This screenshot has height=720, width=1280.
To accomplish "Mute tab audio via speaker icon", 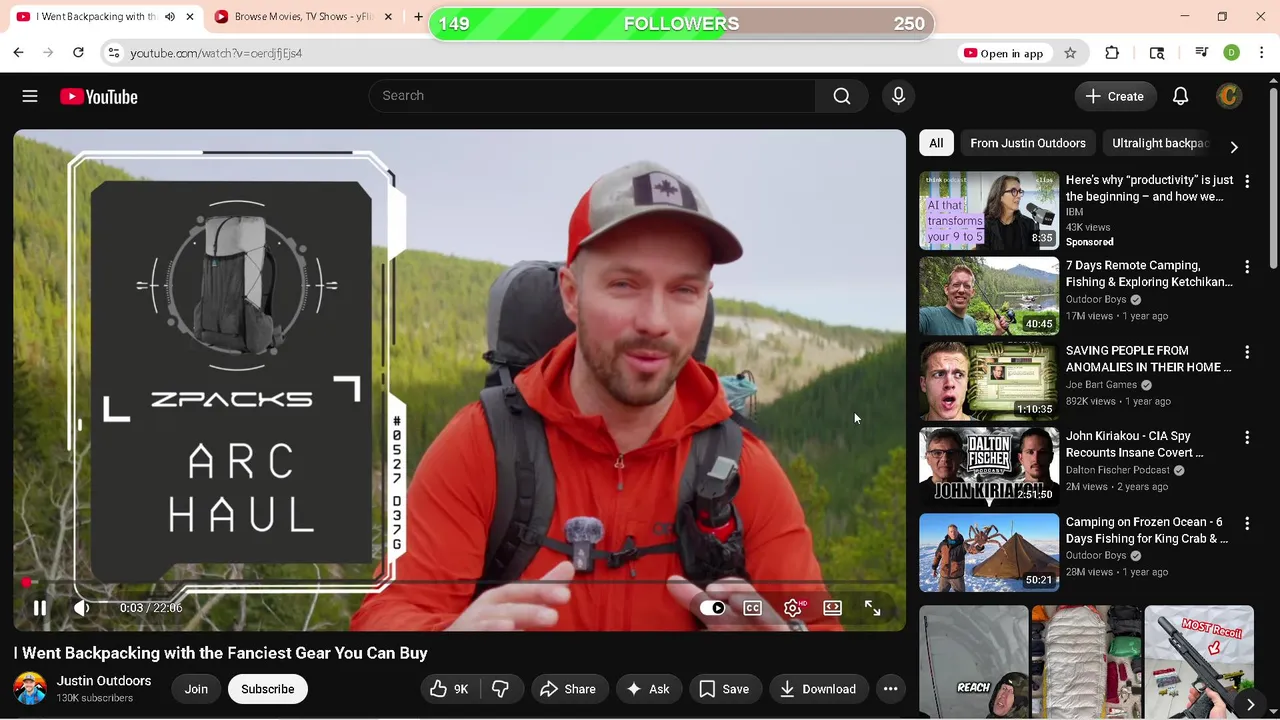I will [169, 17].
